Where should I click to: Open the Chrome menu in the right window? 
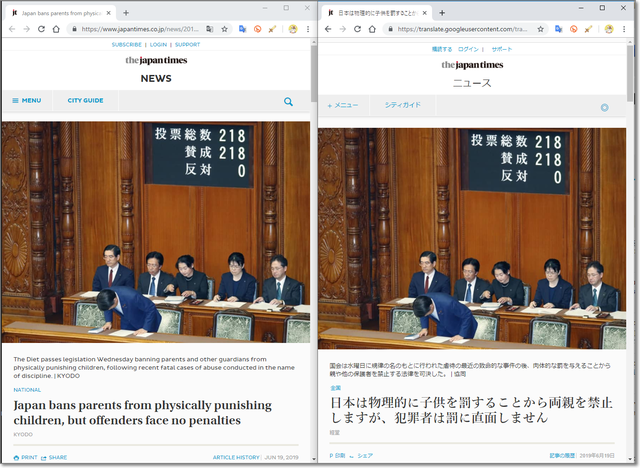tap(623, 29)
